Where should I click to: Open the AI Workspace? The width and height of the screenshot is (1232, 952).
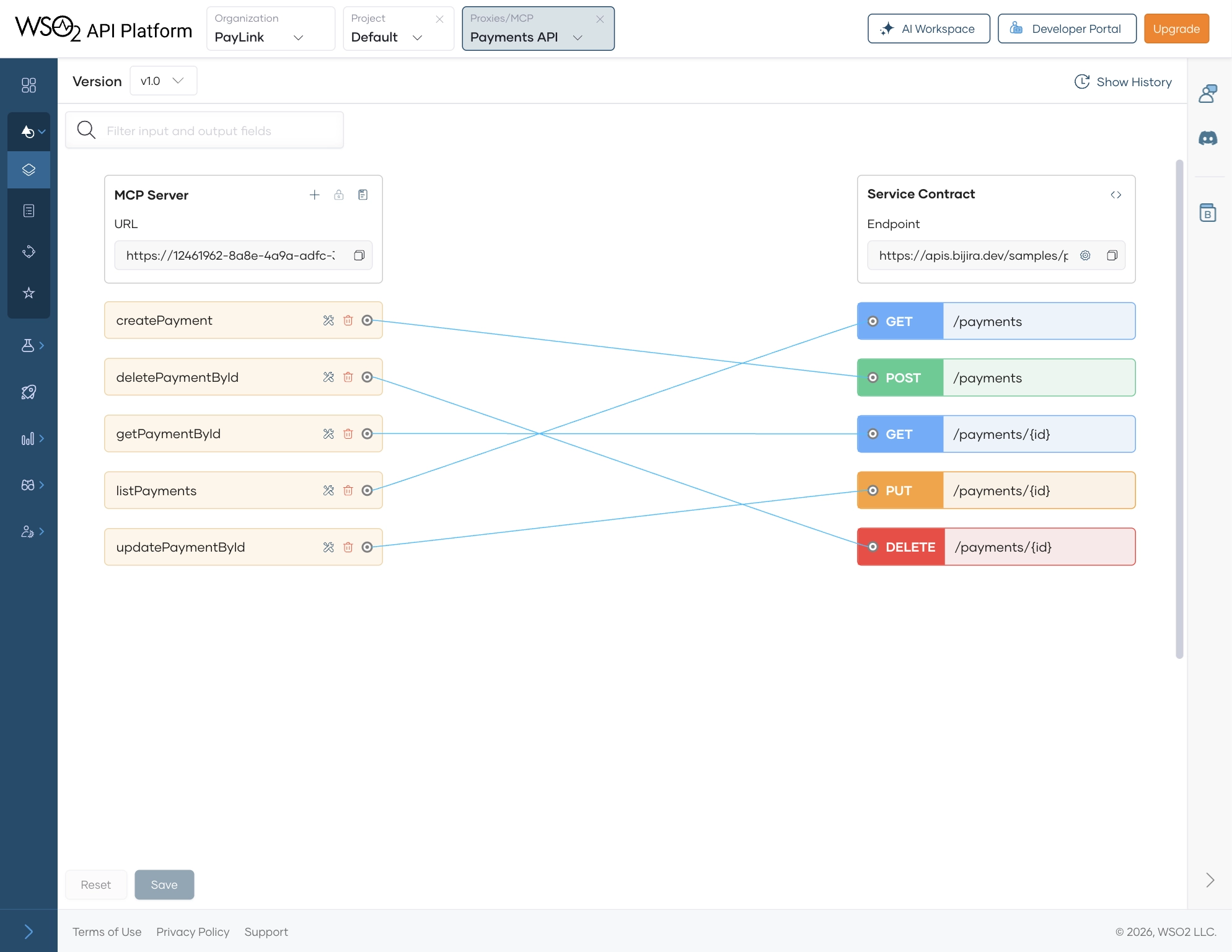(x=928, y=29)
